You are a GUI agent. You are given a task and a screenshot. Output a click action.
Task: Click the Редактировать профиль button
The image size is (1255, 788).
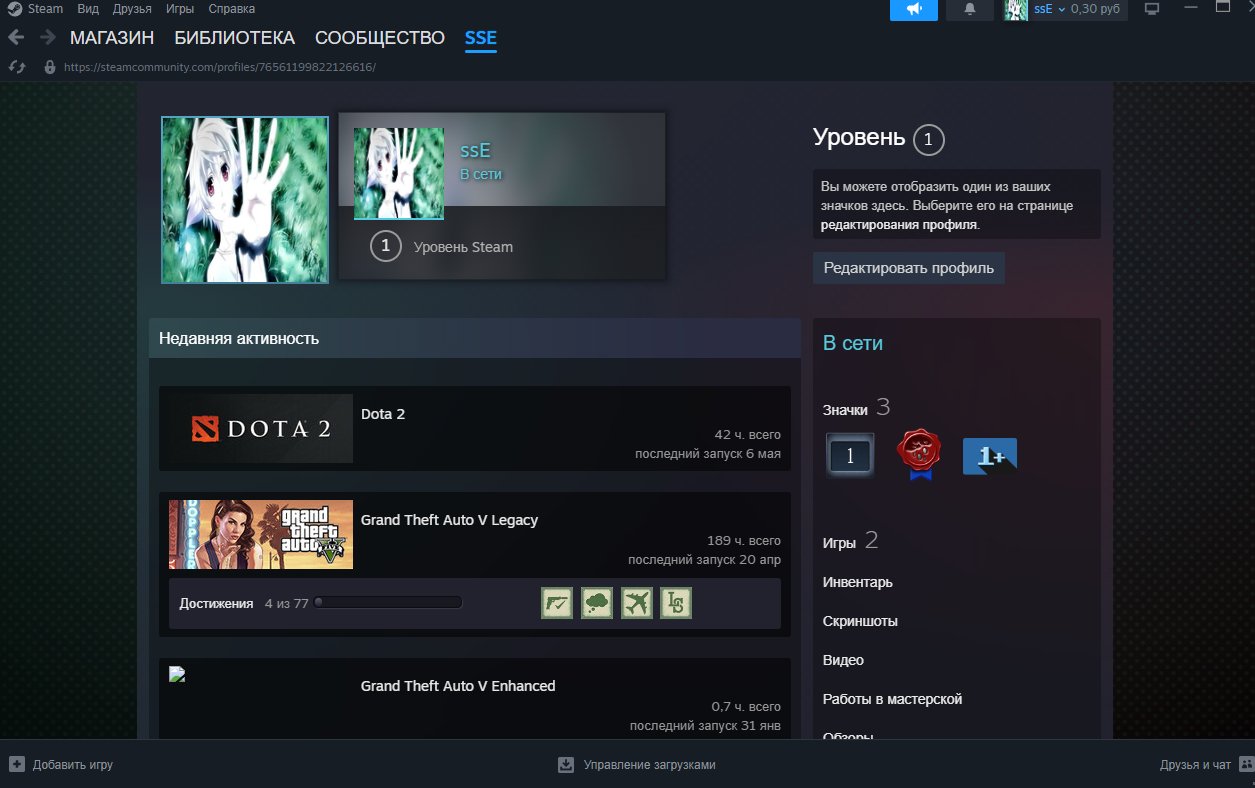tap(909, 268)
